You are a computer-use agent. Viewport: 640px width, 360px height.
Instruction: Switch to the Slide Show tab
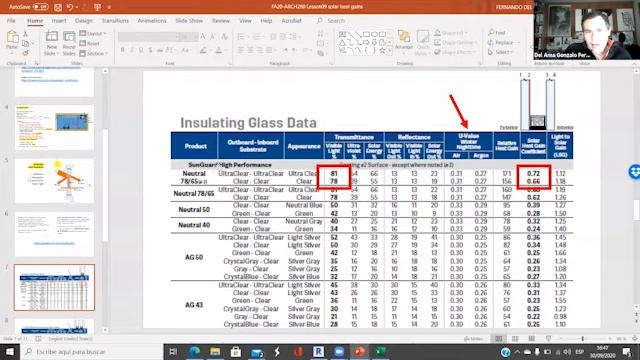click(x=189, y=20)
